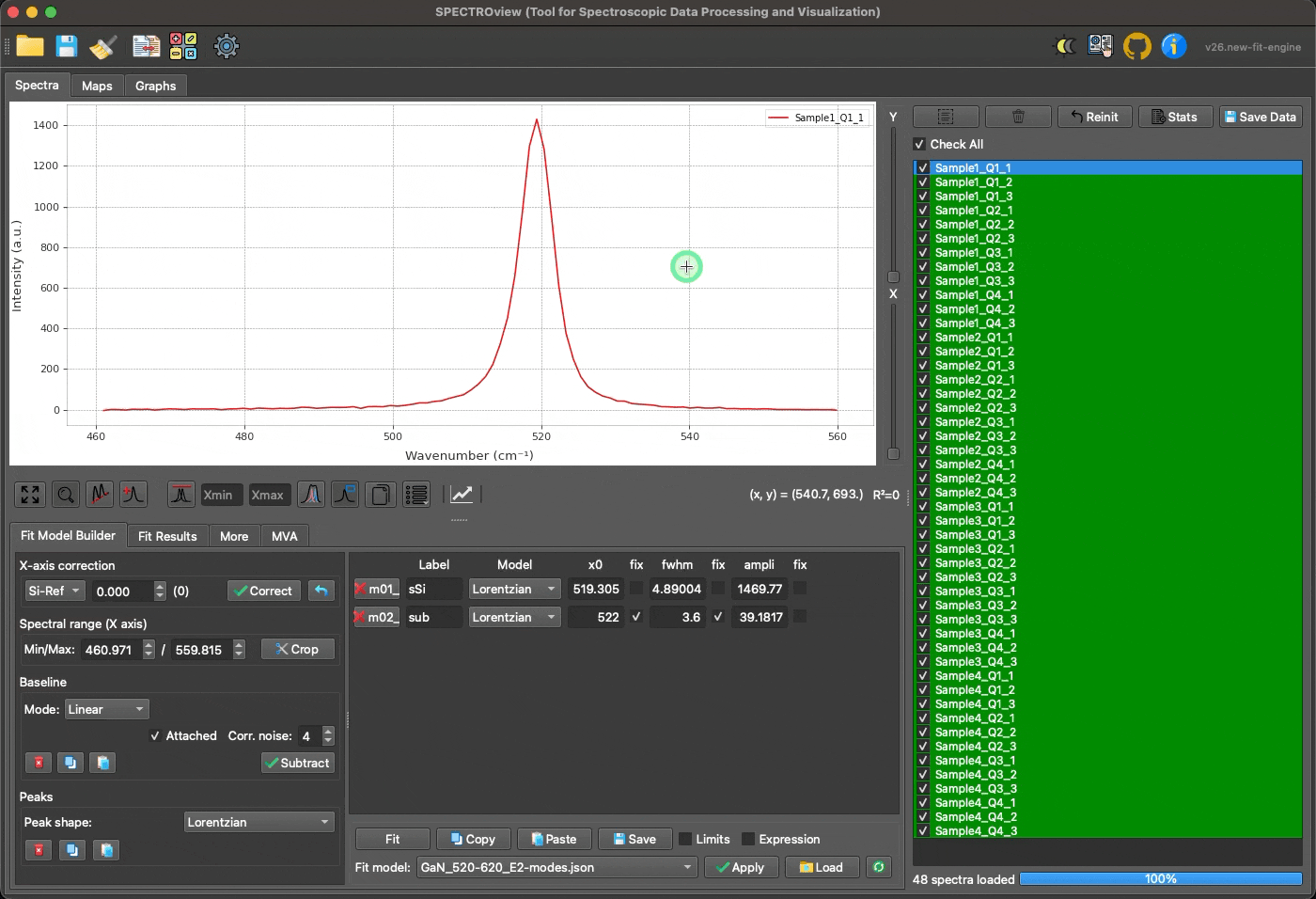
Task: Click the Stats button
Action: click(1175, 117)
